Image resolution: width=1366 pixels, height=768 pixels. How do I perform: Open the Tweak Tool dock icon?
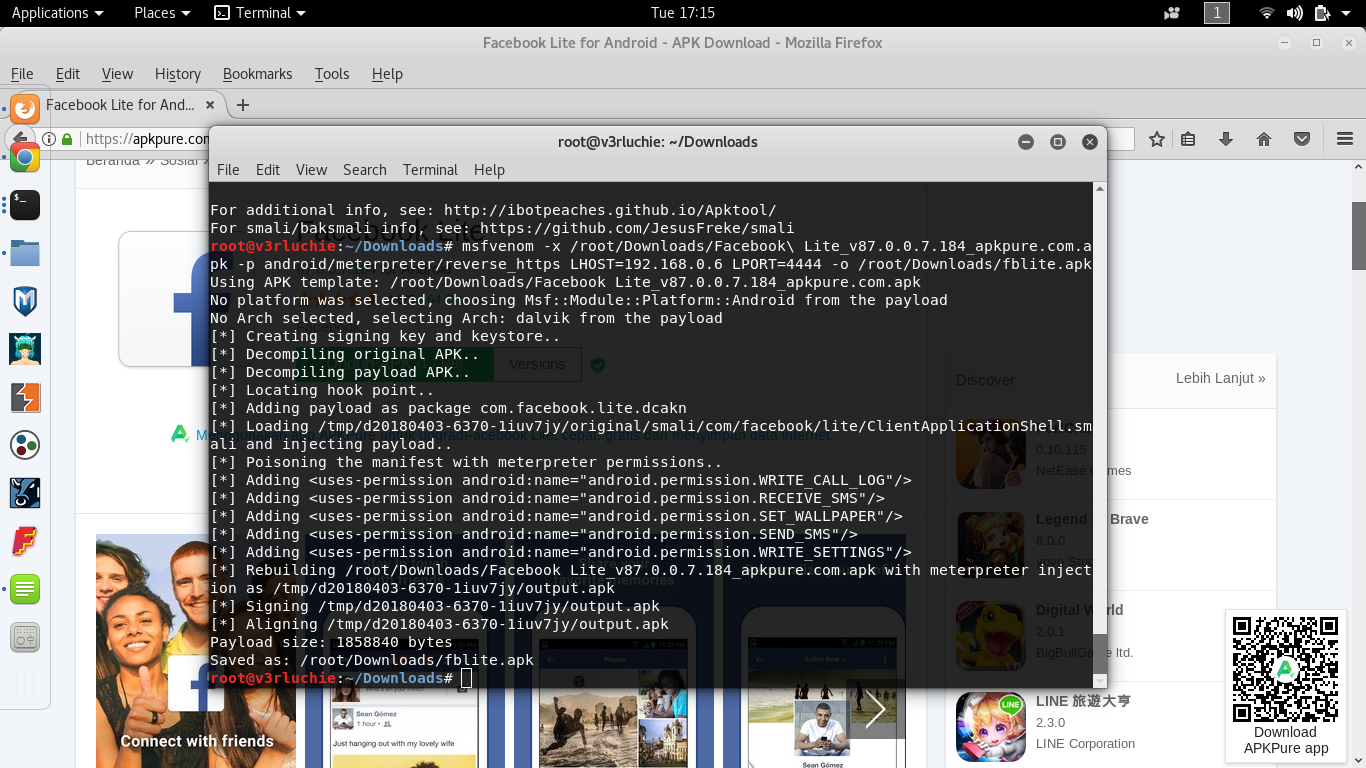25,637
